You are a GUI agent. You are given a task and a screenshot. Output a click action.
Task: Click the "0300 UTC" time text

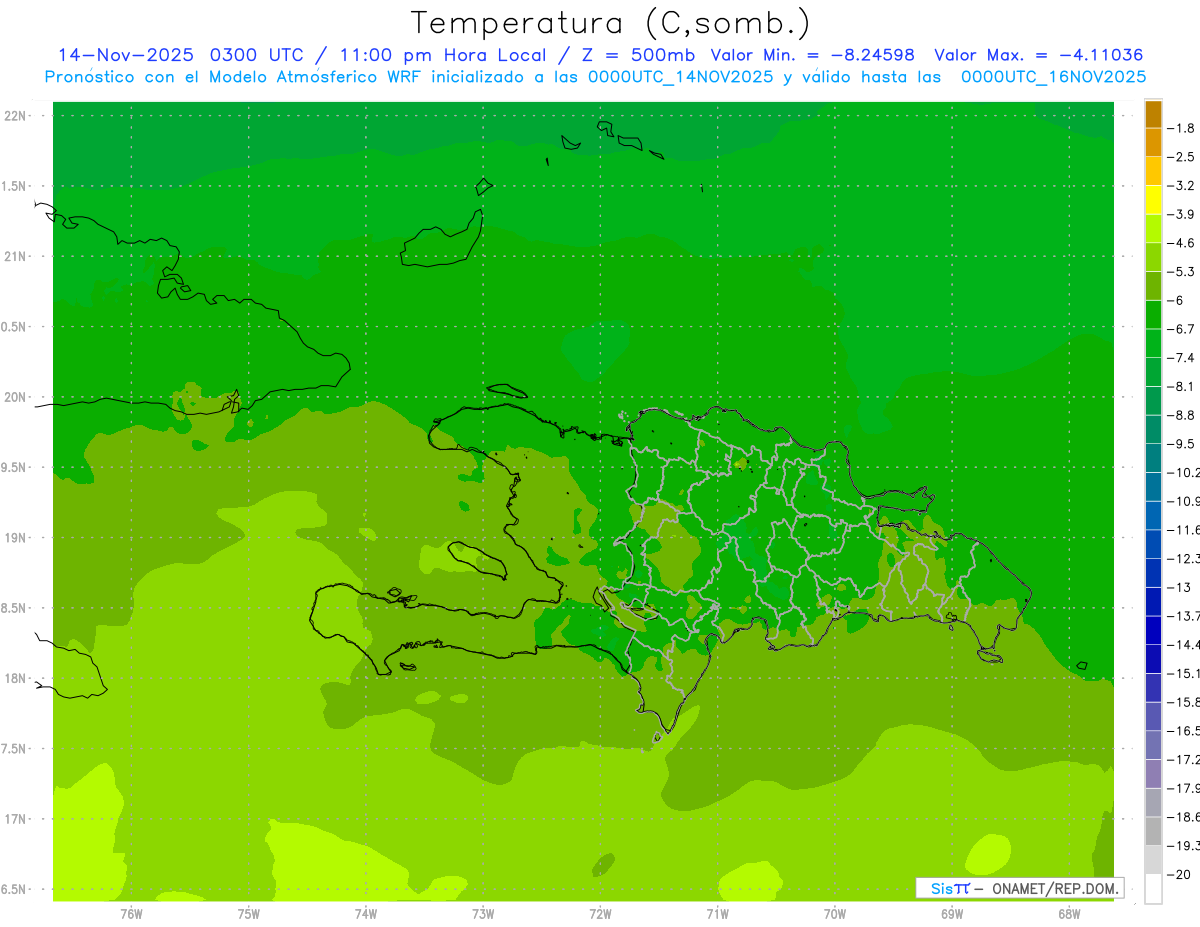click(256, 55)
